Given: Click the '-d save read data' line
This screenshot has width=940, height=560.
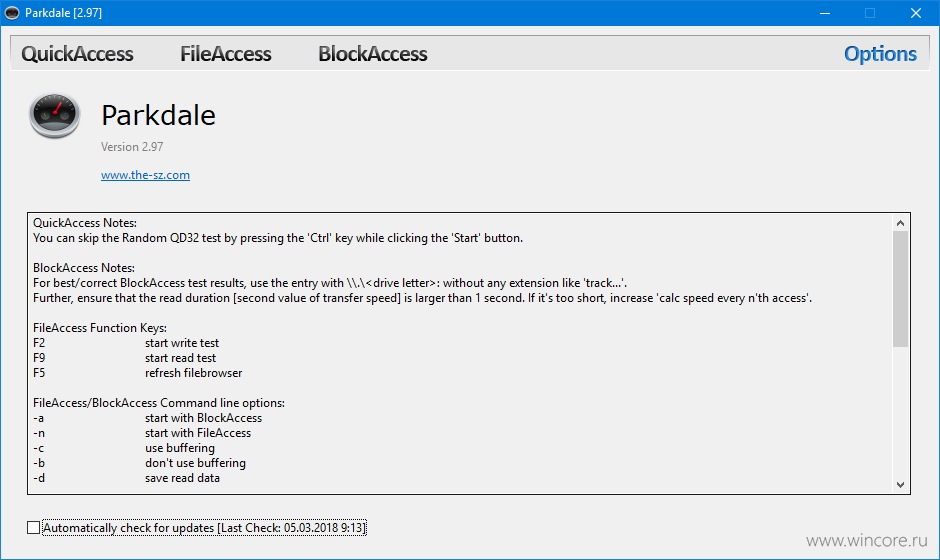Looking at the screenshot, I should 126,478.
